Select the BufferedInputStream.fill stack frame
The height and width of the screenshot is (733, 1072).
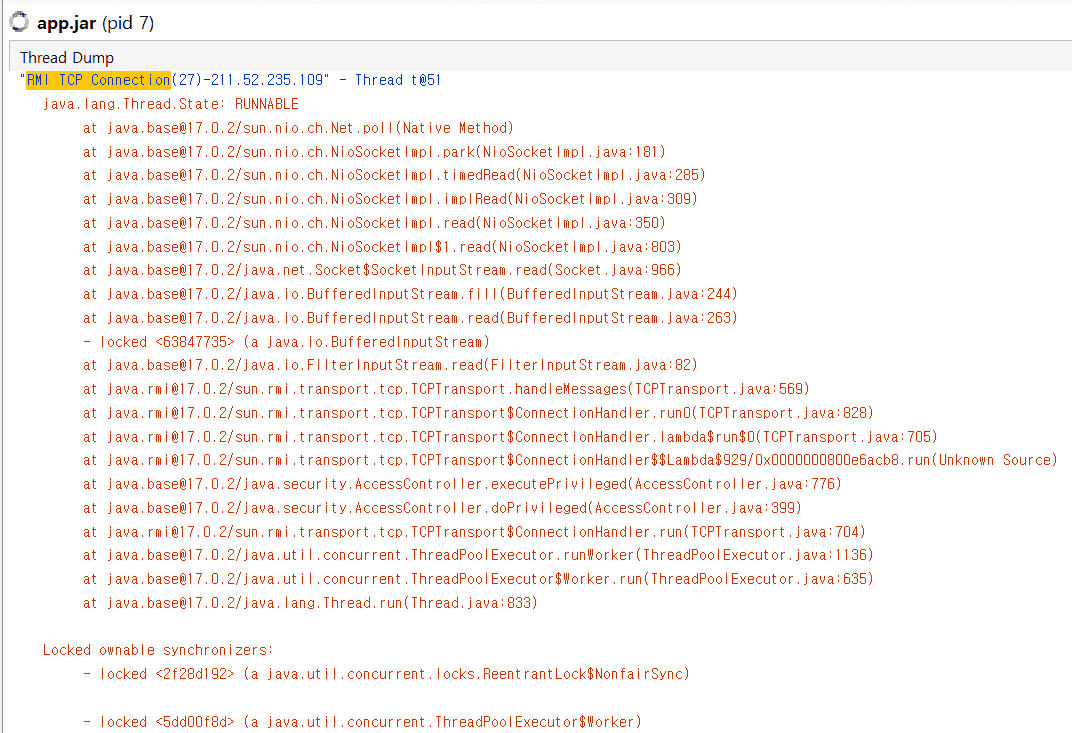coord(410,294)
